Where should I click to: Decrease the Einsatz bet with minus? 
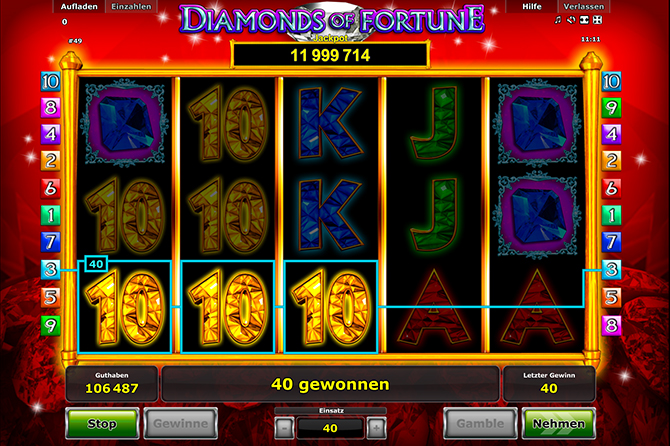[284, 428]
